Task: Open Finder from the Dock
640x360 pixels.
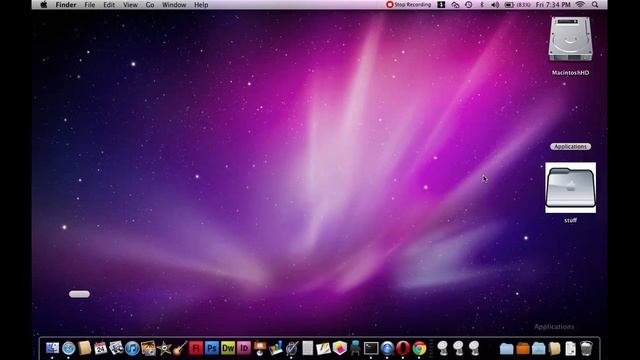Action: (52, 348)
